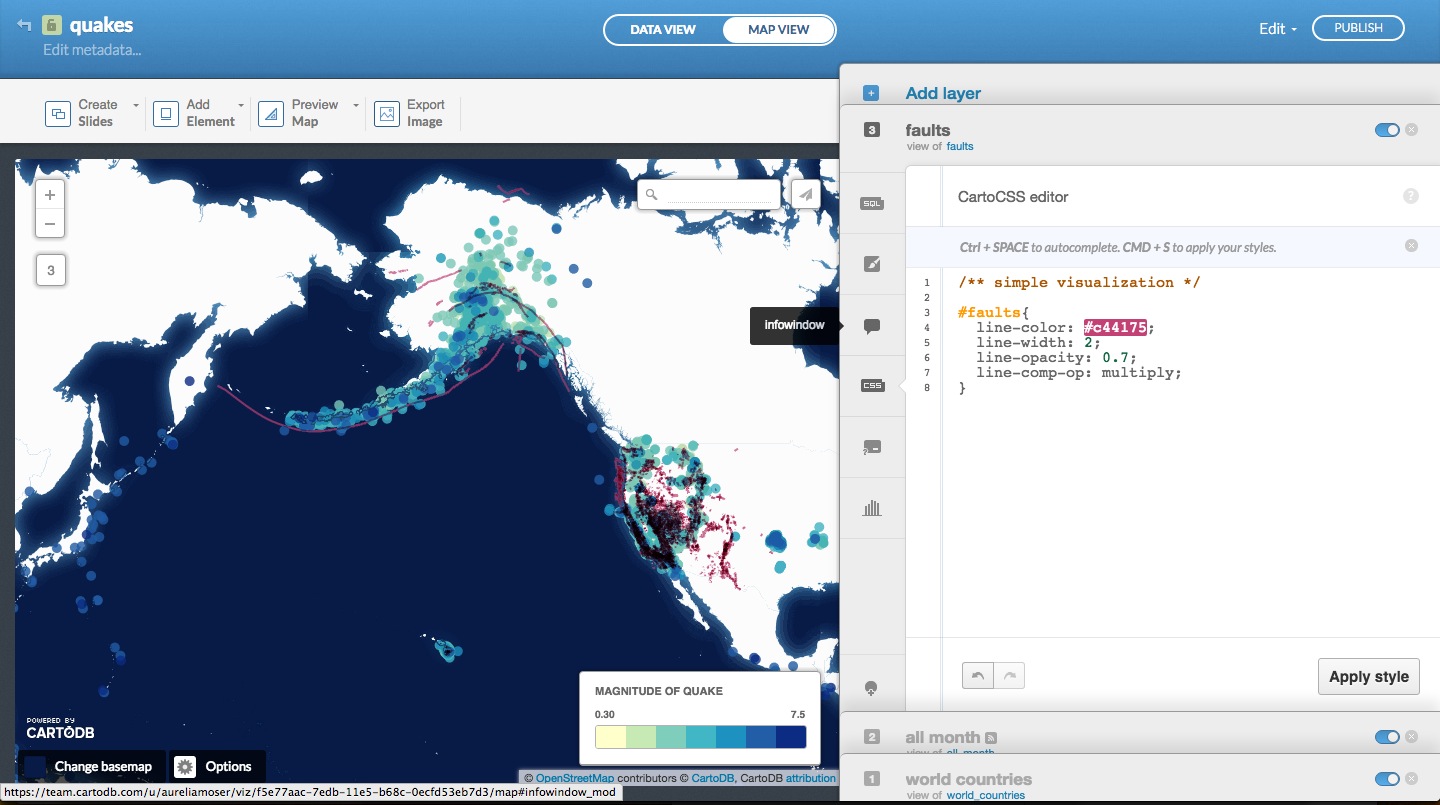1440x805 pixels.
Task: Click the zoom in plus button
Action: (x=50, y=196)
